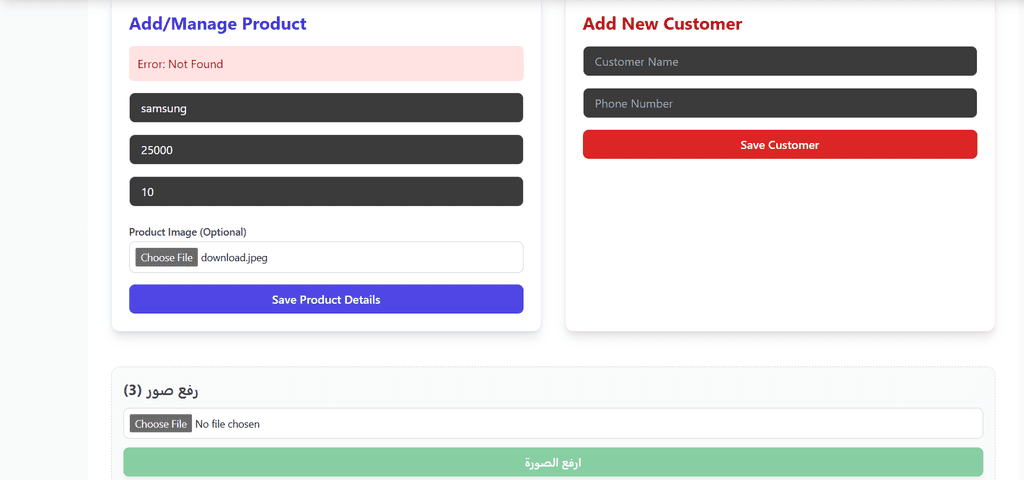Screen dimensions: 1024x480
Task: Click blank area below Save Customer button
Action: (x=779, y=240)
